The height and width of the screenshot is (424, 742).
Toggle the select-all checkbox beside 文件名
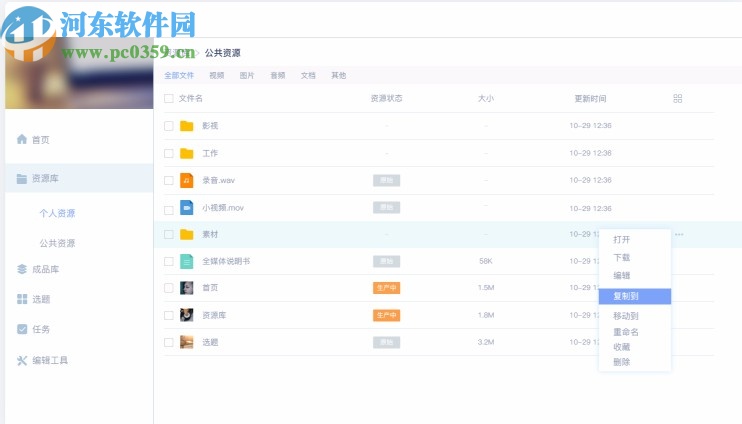point(168,98)
